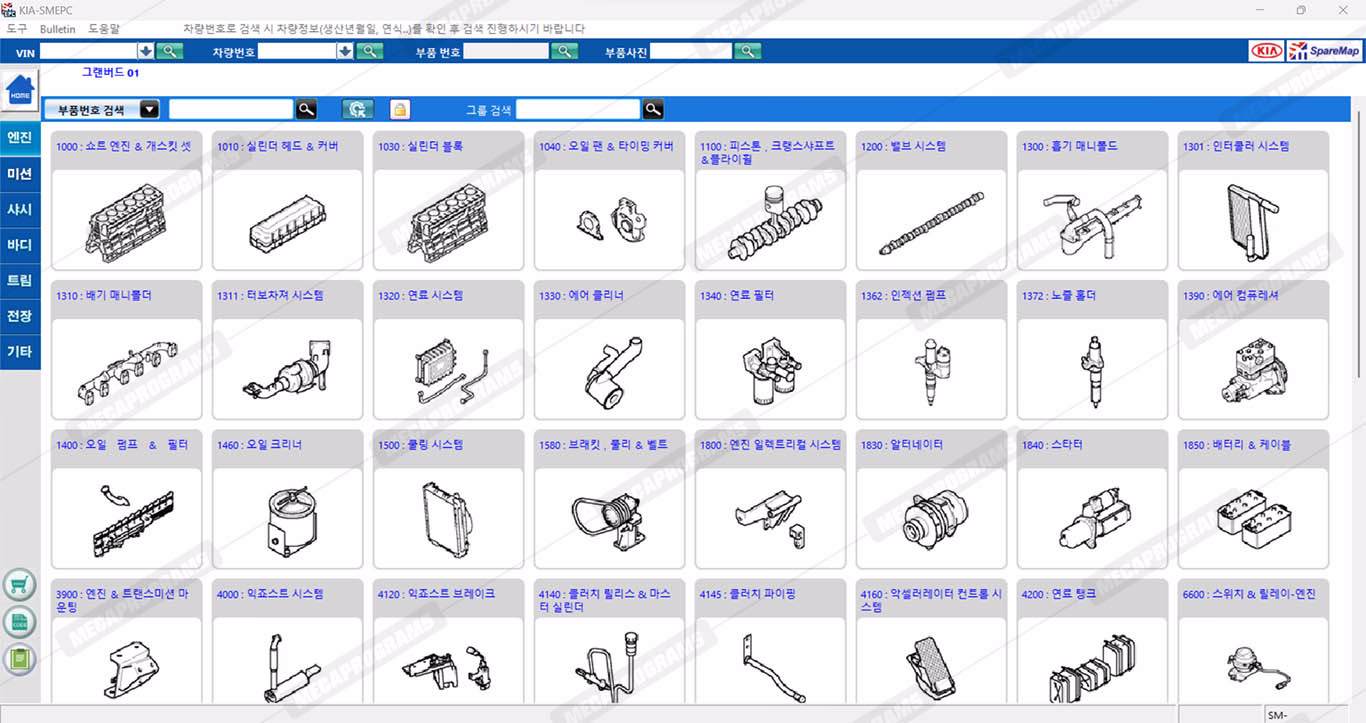Open group 1840 스타터
Screen dimensions: 1366x723
[1092, 499]
